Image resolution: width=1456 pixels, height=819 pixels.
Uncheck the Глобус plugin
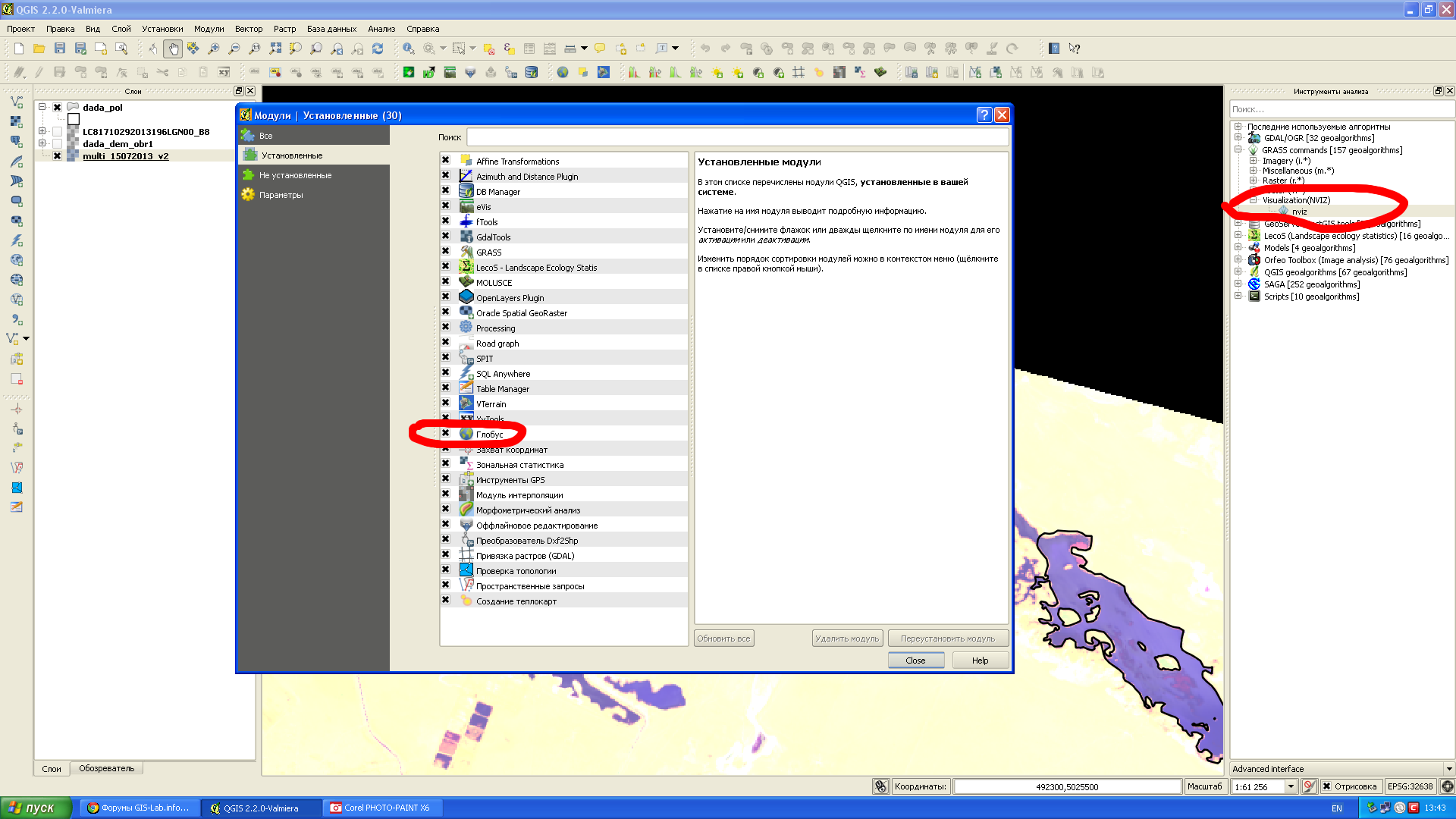pos(446,433)
